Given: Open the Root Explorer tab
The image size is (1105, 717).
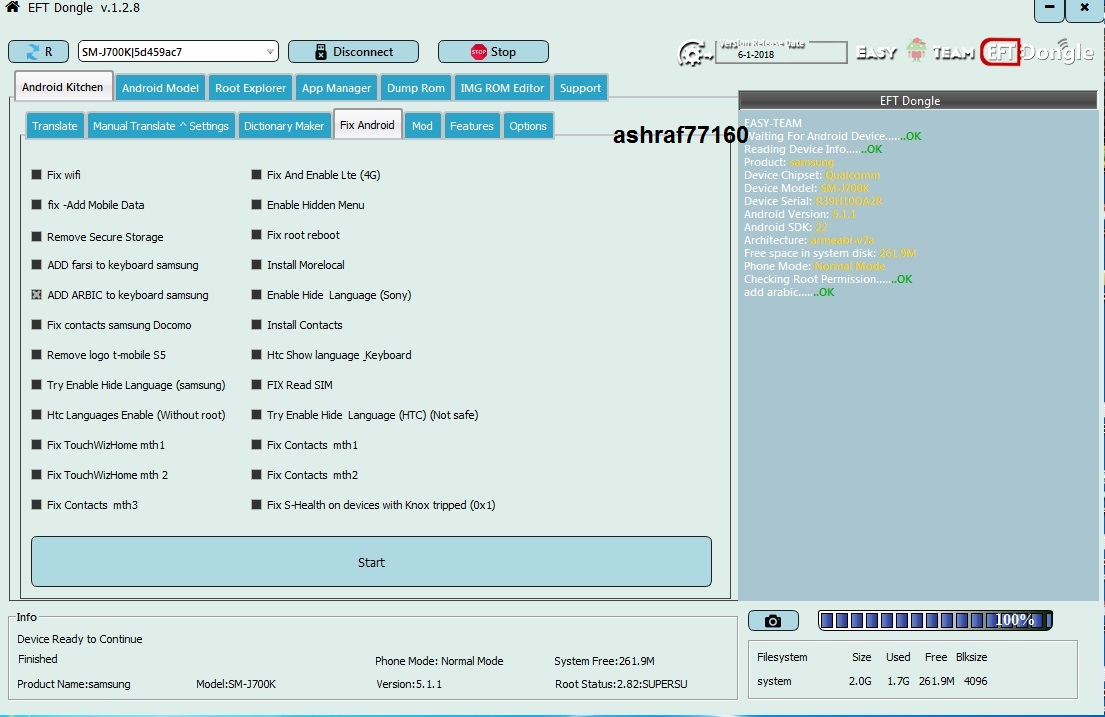Looking at the screenshot, I should (250, 87).
